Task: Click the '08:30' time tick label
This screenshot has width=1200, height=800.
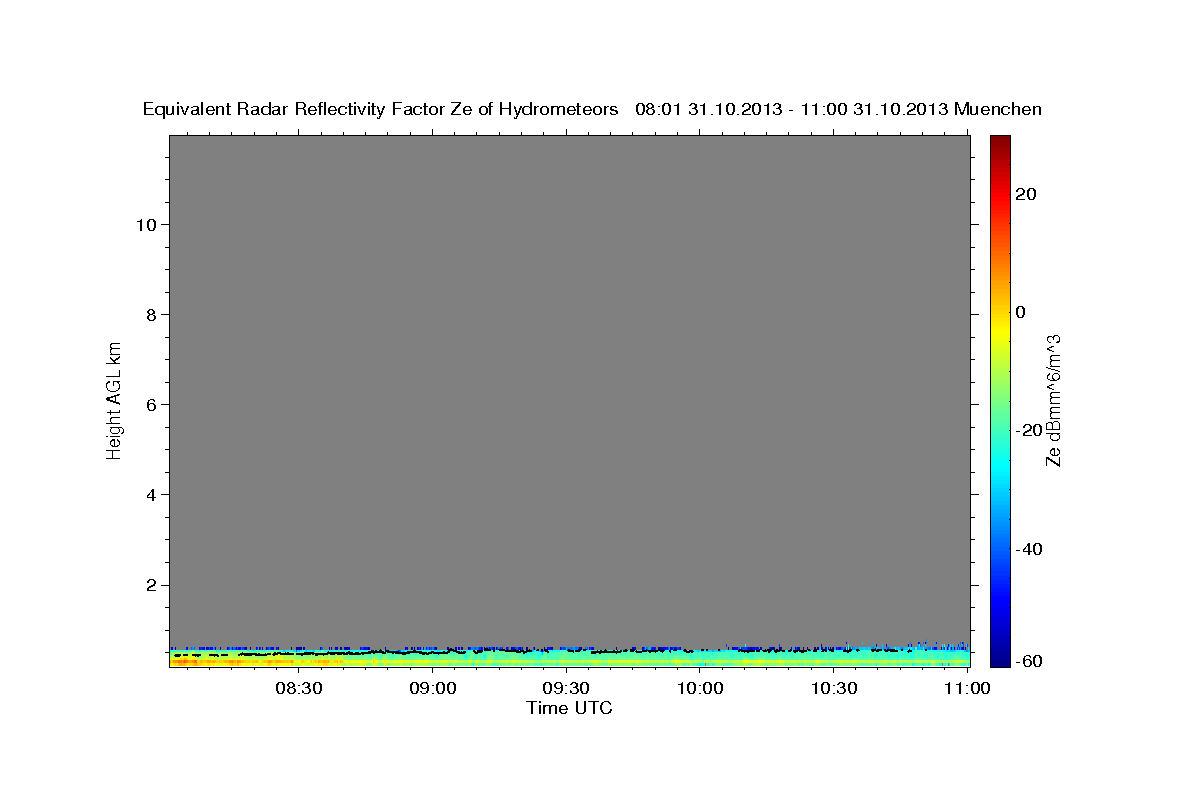Action: pos(299,688)
